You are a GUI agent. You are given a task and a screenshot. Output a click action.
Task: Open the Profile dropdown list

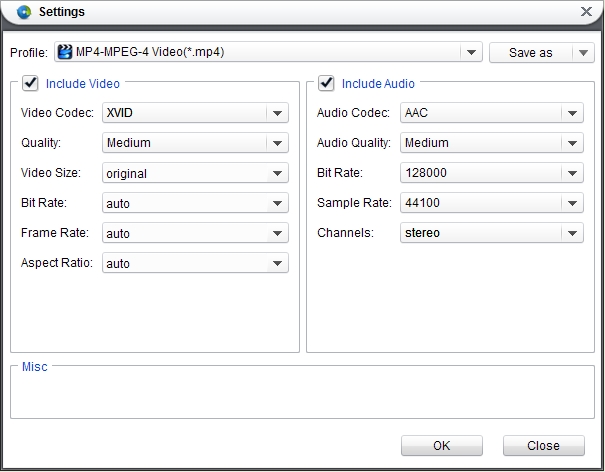(471, 52)
